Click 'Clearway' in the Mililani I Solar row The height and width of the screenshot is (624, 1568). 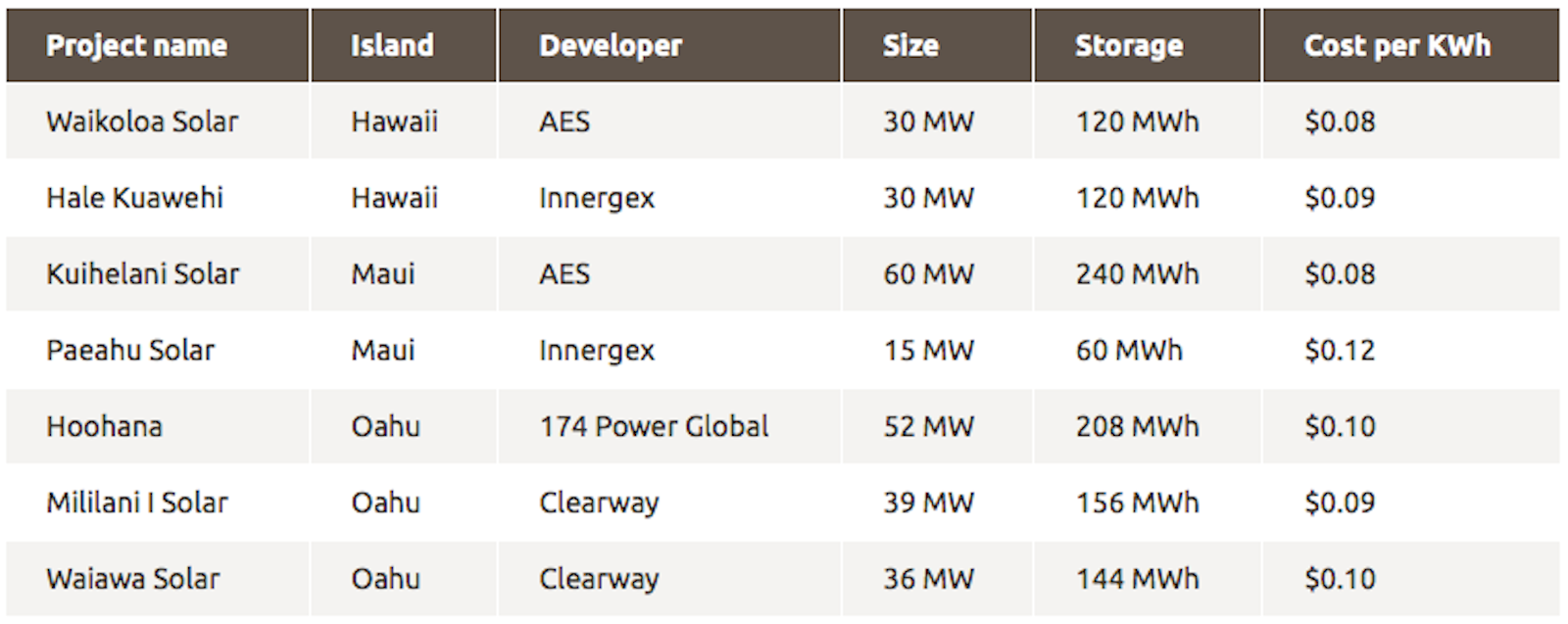click(599, 503)
